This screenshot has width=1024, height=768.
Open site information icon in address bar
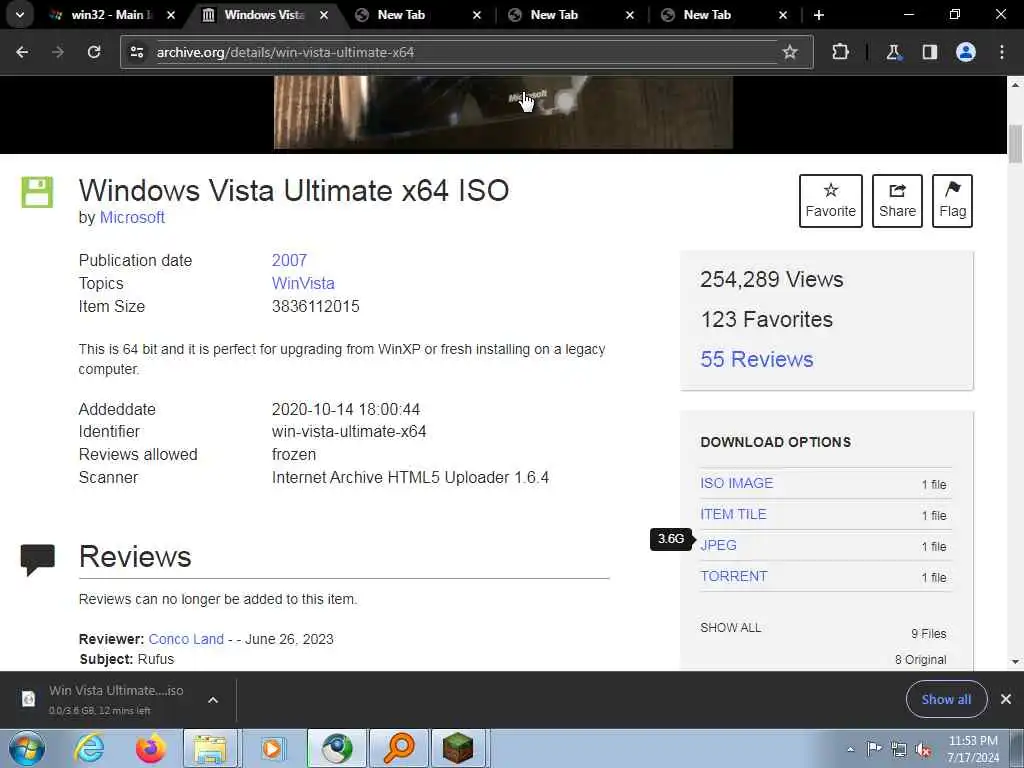point(136,52)
